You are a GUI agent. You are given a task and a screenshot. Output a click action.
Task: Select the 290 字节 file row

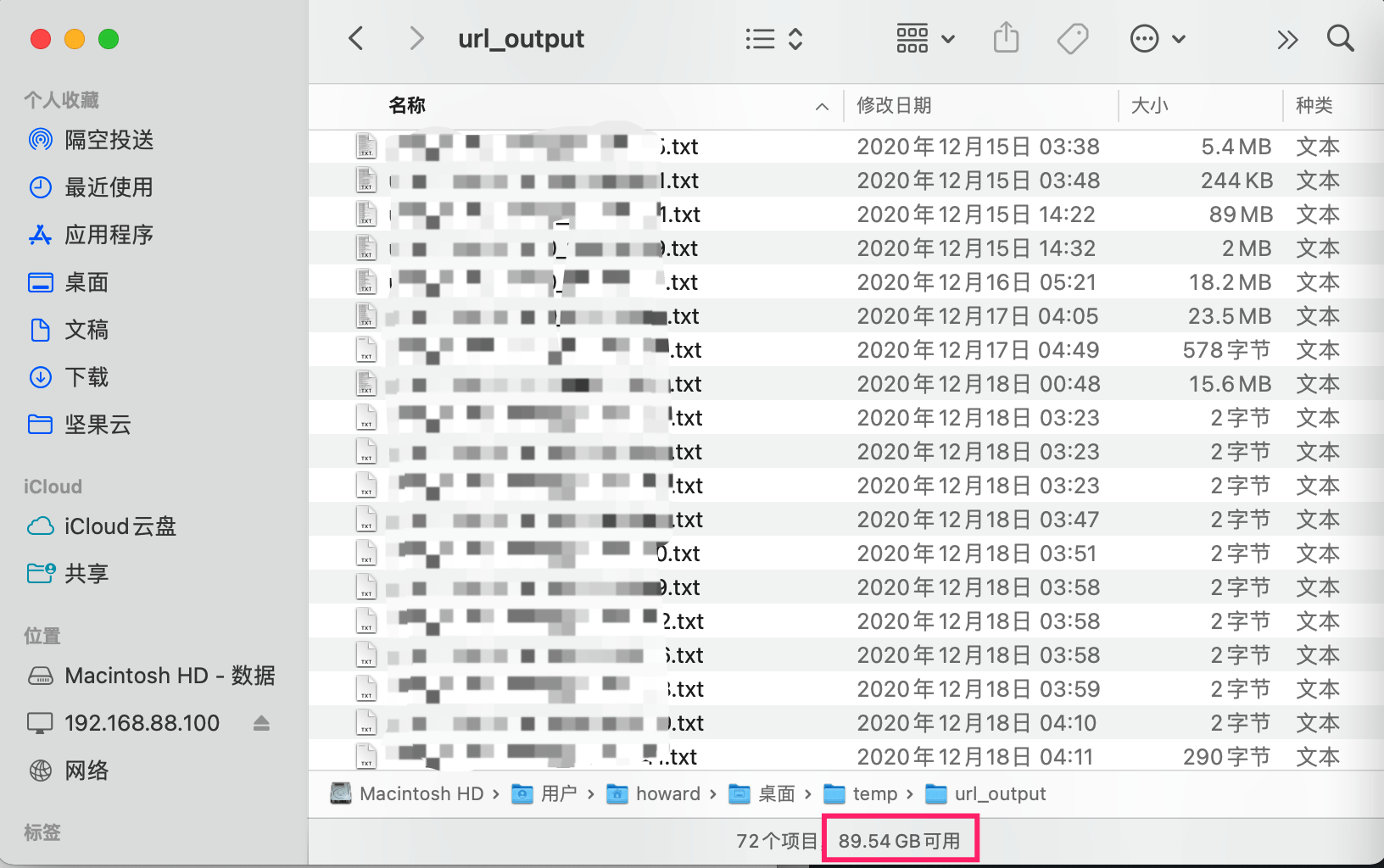click(846, 755)
